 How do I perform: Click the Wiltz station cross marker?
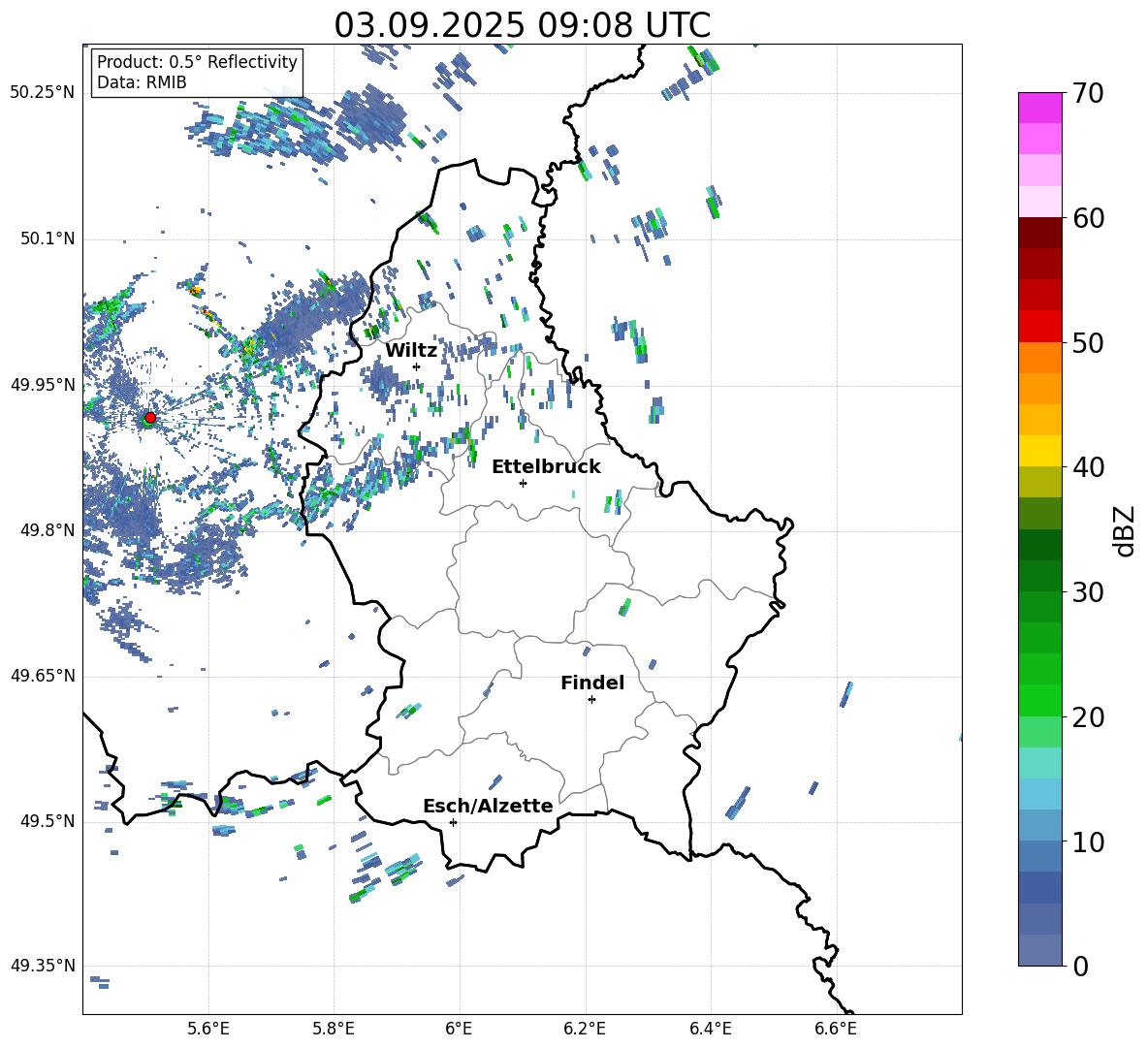pos(416,366)
